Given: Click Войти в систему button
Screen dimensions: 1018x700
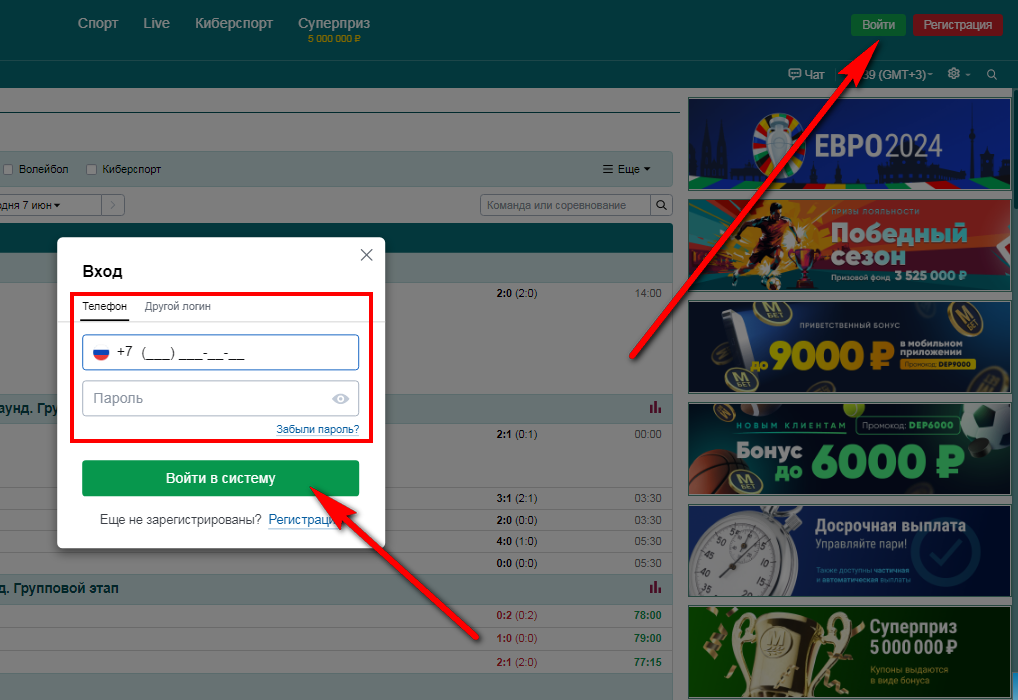Looking at the screenshot, I should 220,478.
